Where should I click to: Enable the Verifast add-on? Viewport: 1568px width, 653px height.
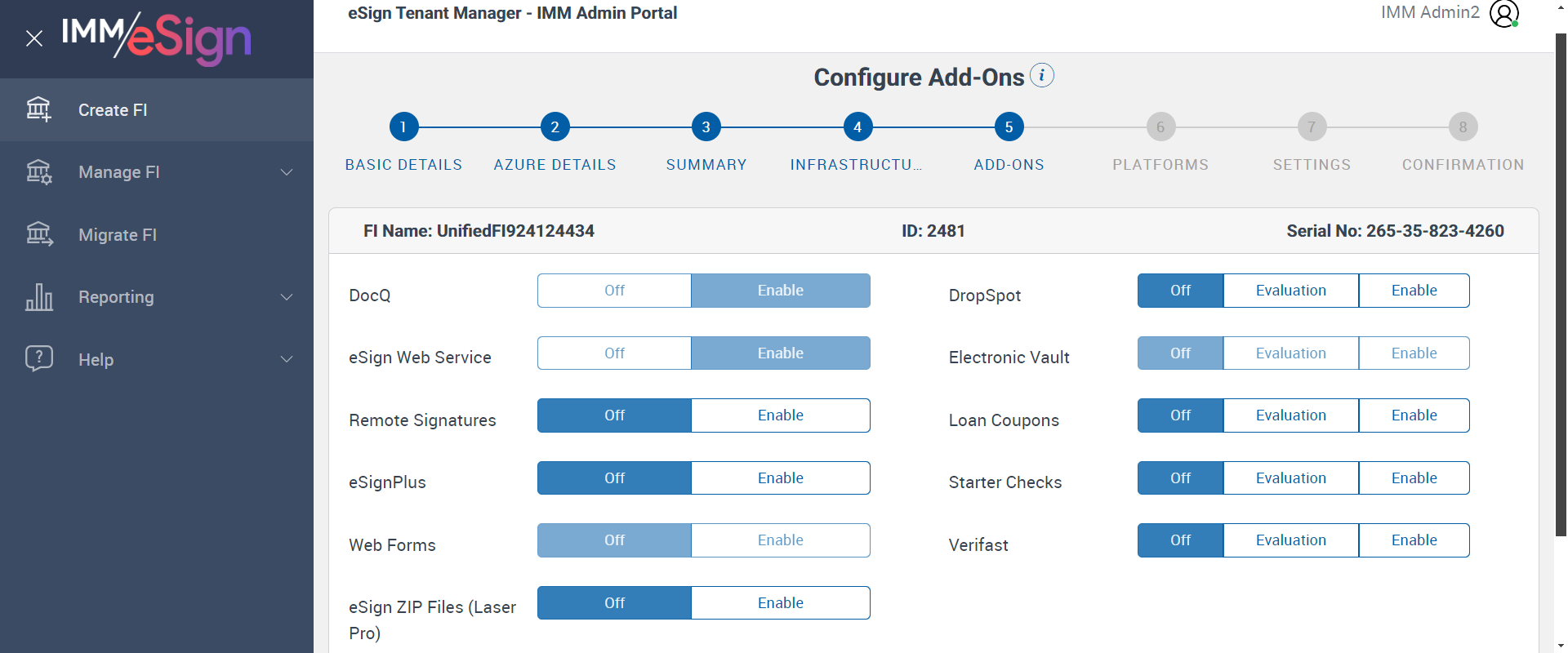[x=1414, y=540]
